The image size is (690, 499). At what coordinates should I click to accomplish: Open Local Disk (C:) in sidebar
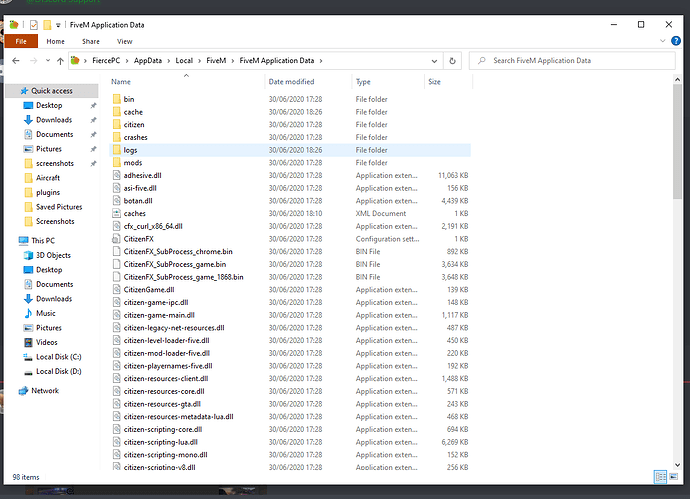[x=59, y=357]
